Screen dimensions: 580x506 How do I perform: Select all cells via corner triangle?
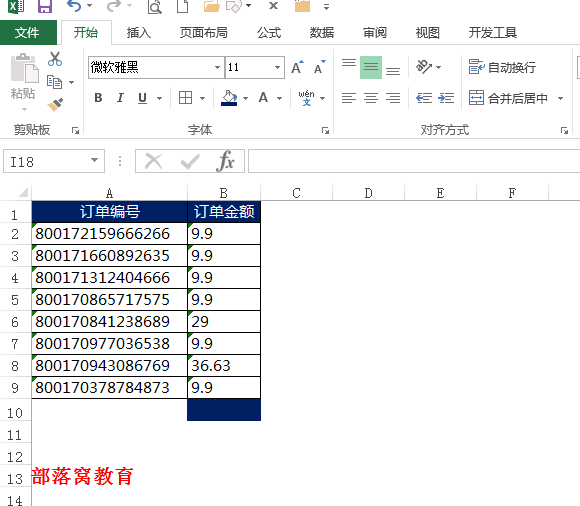coord(23,192)
